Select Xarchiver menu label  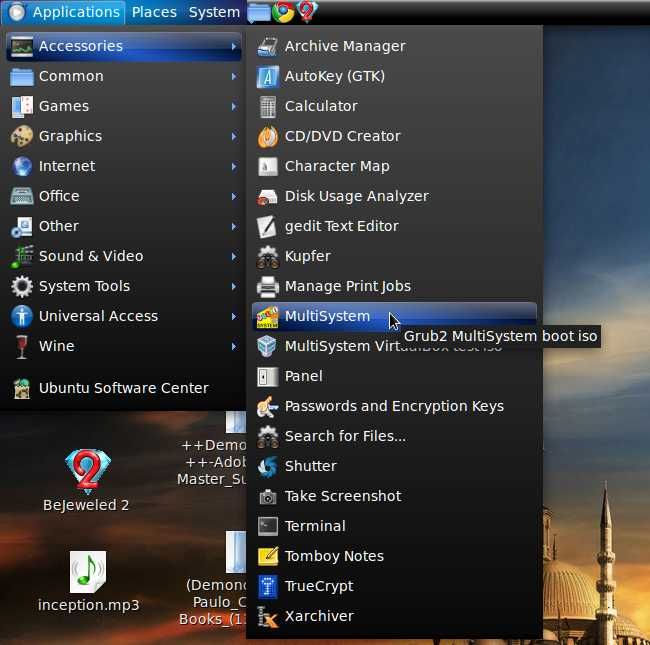coord(319,617)
